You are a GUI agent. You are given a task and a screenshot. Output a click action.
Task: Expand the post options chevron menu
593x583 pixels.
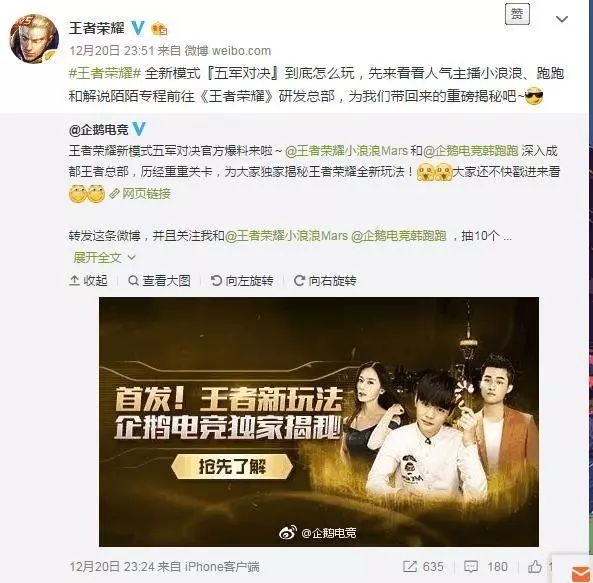coord(562,19)
